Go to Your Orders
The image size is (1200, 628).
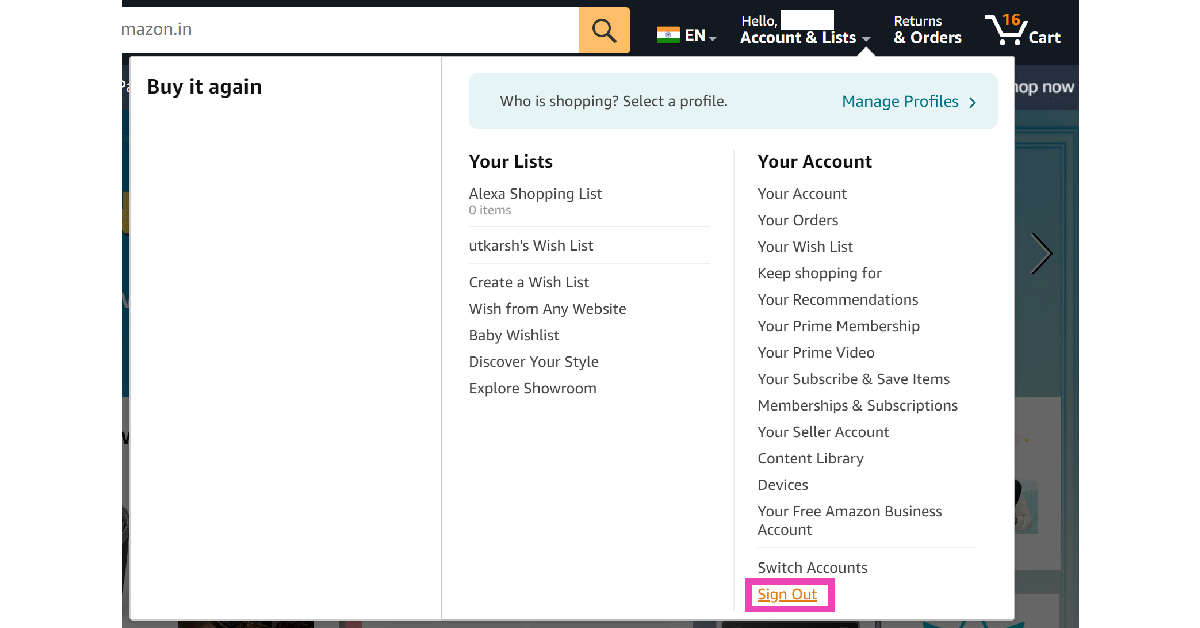coord(798,220)
